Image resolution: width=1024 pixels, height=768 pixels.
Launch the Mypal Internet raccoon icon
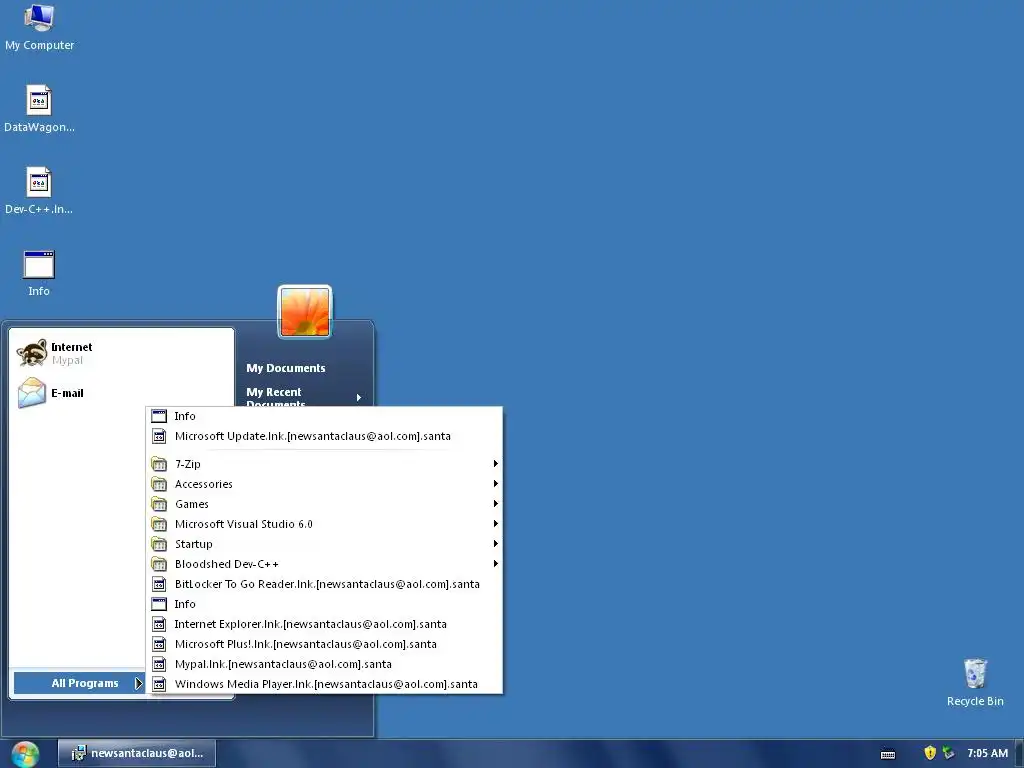(x=31, y=353)
